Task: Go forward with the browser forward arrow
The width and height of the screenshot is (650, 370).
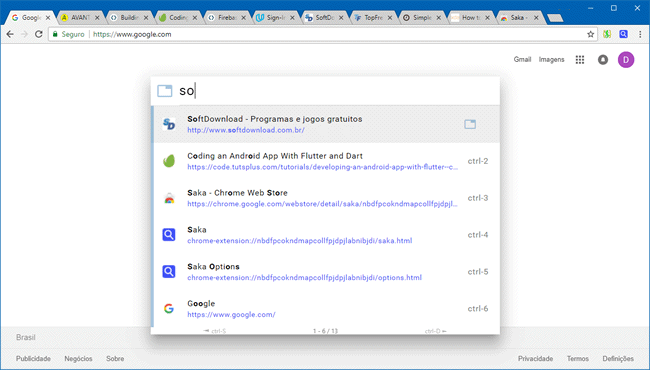Action: (x=24, y=34)
